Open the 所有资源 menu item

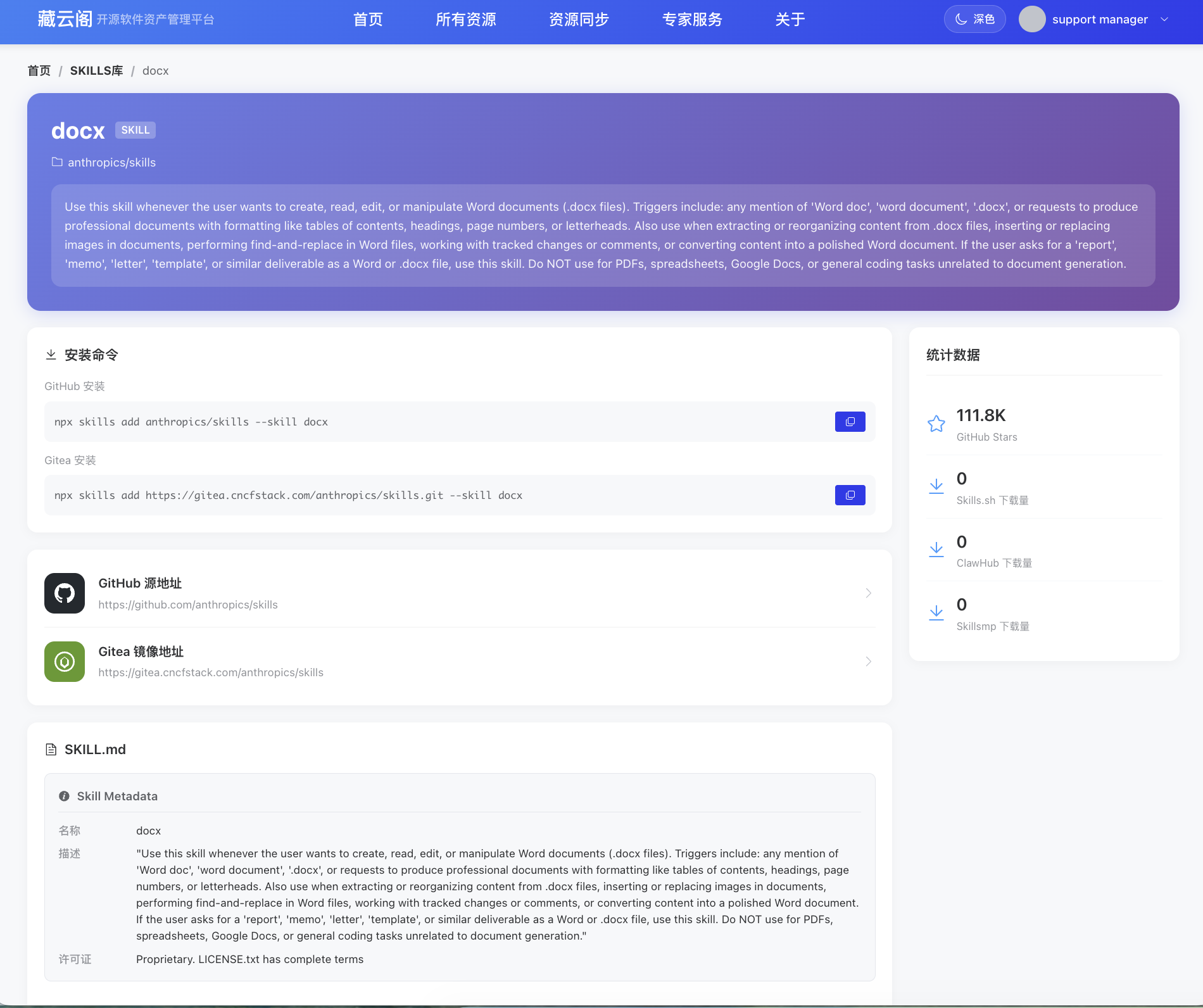[465, 20]
